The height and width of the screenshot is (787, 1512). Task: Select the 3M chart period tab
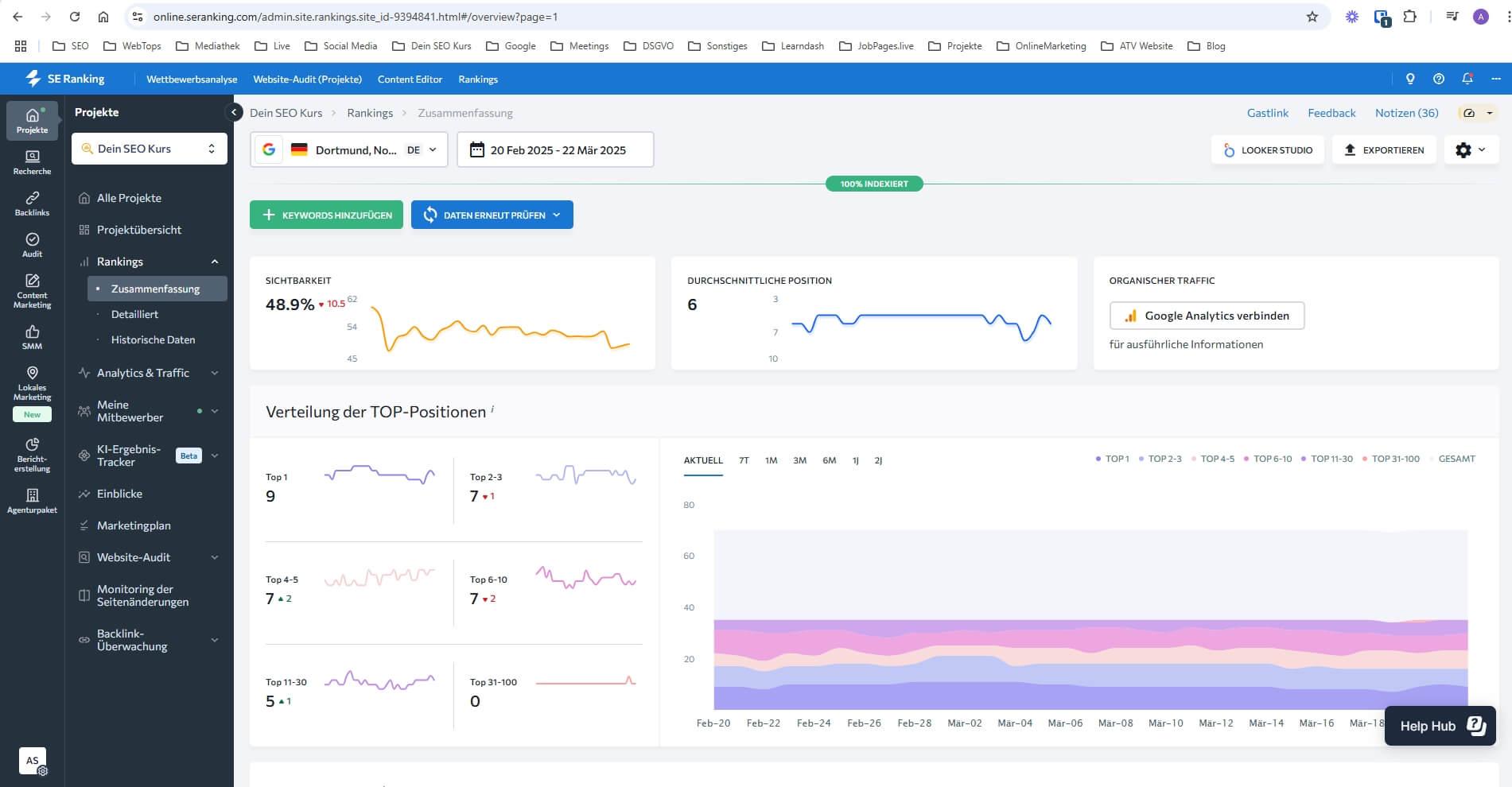click(799, 460)
